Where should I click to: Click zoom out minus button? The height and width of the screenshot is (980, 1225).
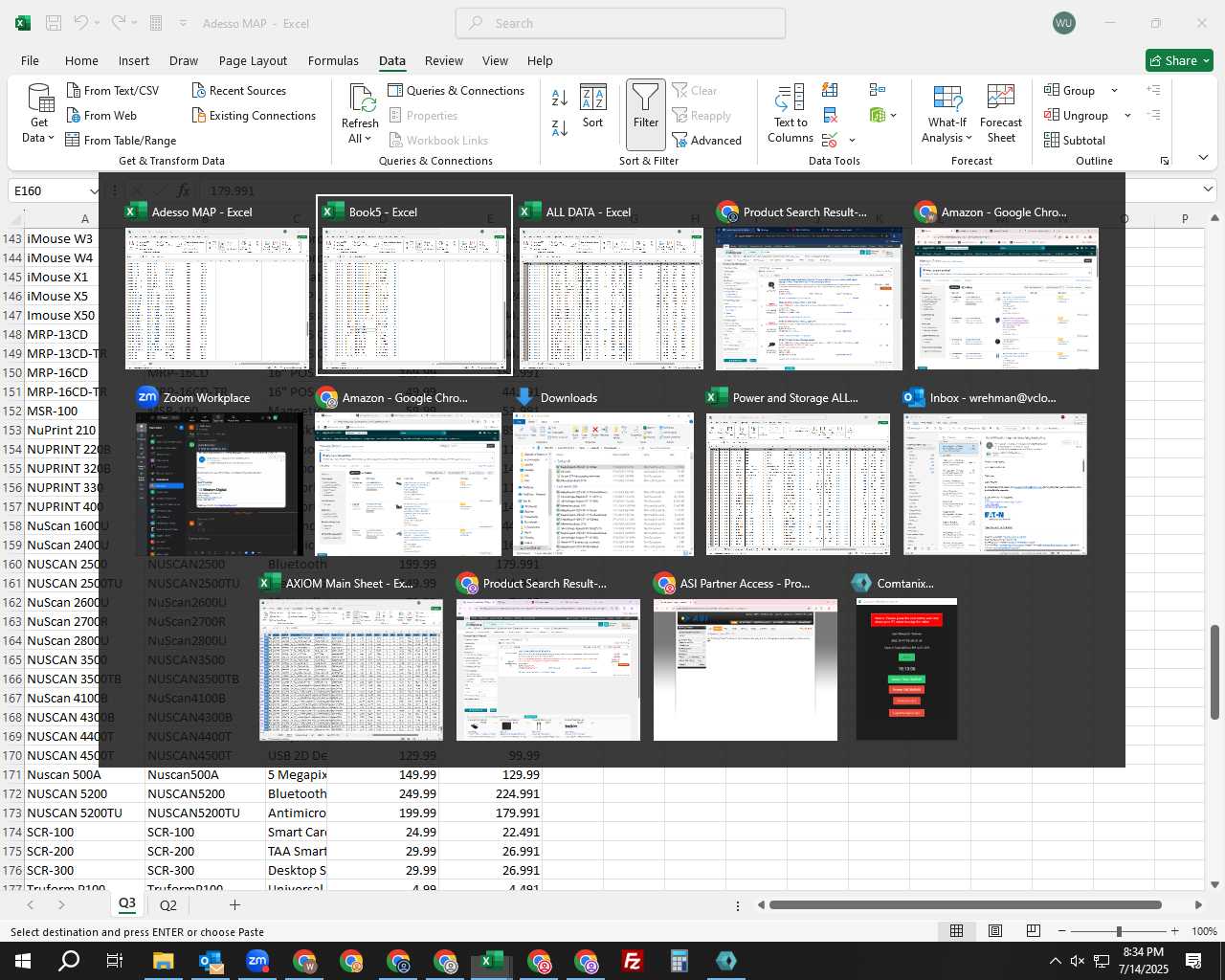(x=1062, y=931)
